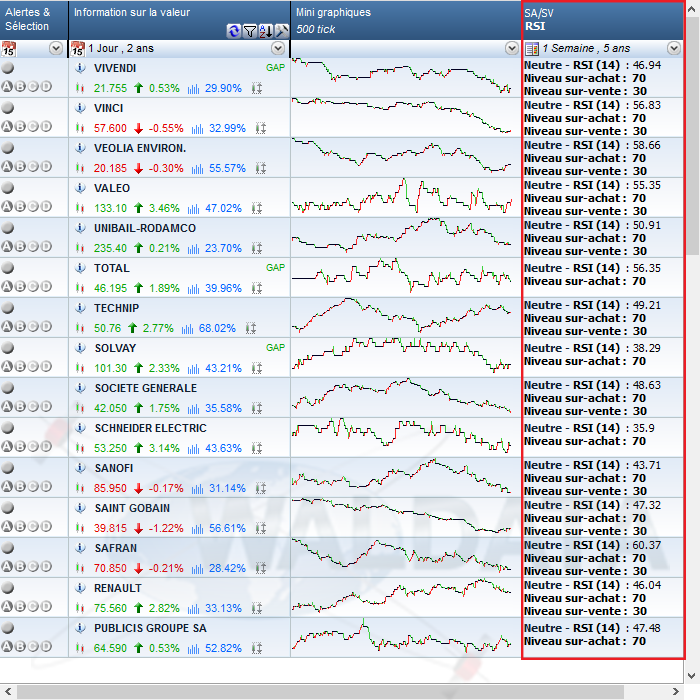Expand the Alertes & Sélection dropdown arrow
Screen dimensions: 700x700
(x=56, y=48)
